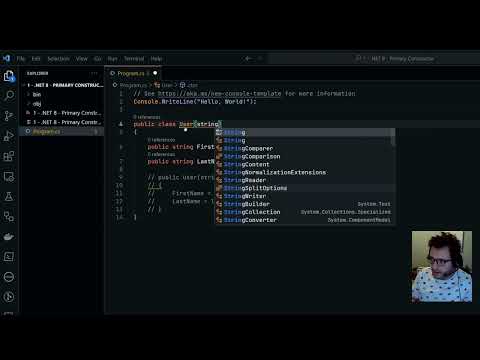This screenshot has width=480, height=360.
Task: Click the references lens above class User
Action: tap(147, 117)
